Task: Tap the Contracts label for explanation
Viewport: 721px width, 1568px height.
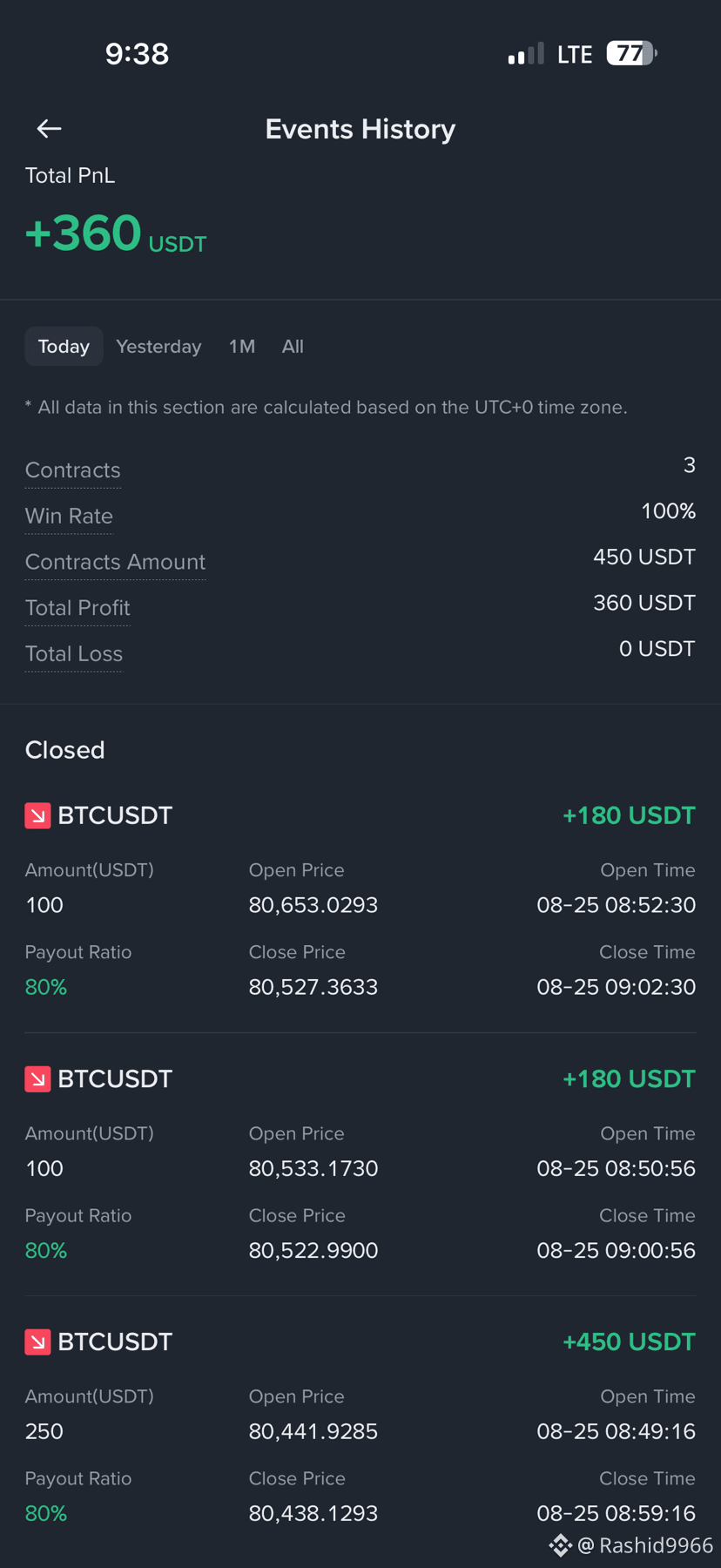Action: point(73,470)
